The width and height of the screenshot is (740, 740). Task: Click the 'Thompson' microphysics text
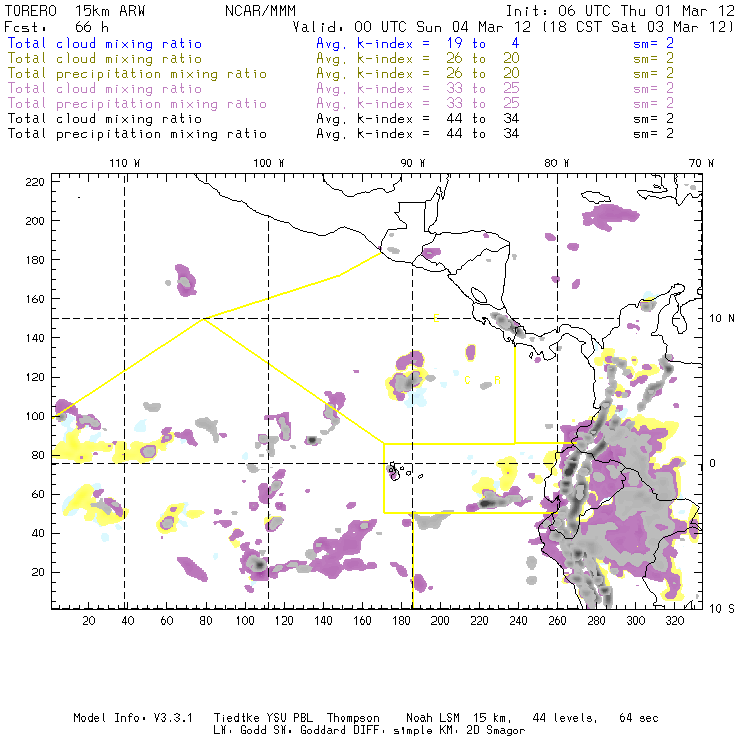[x=353, y=718]
